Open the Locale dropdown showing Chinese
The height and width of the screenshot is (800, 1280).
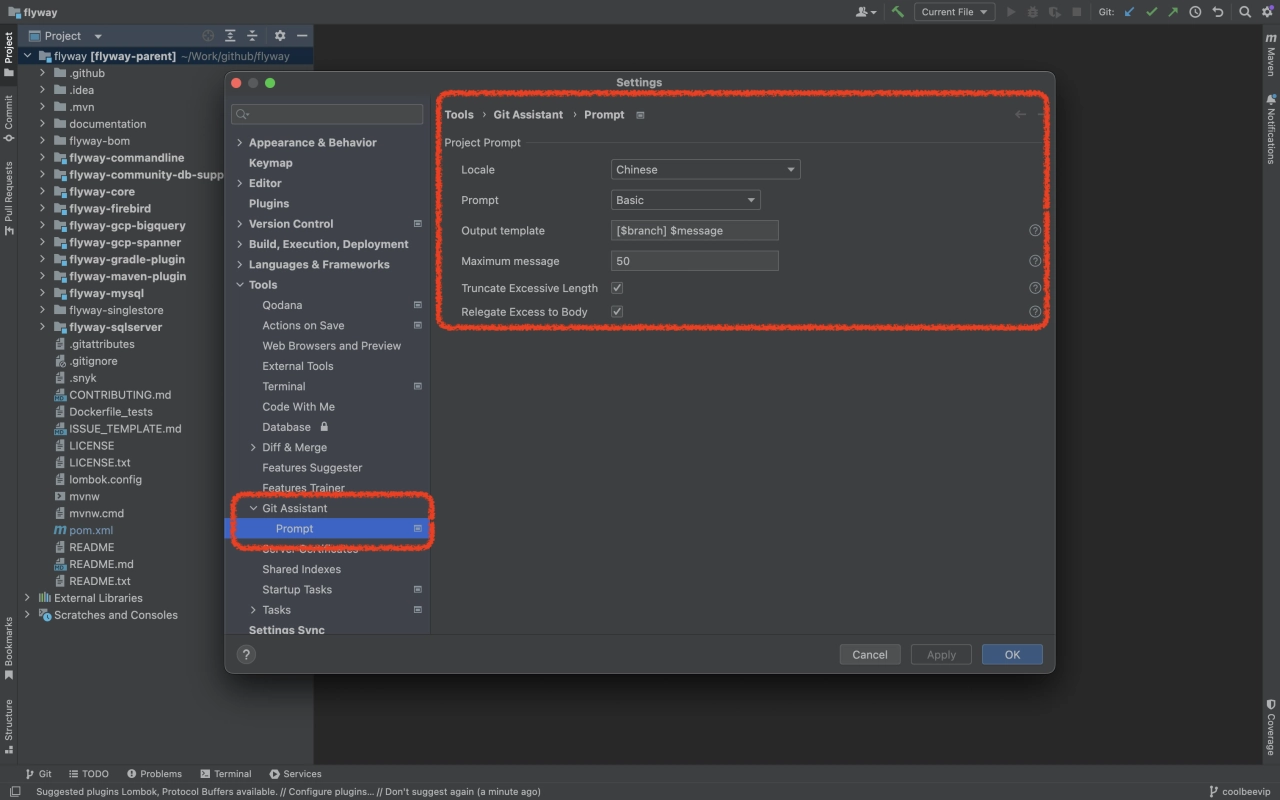[x=705, y=170]
